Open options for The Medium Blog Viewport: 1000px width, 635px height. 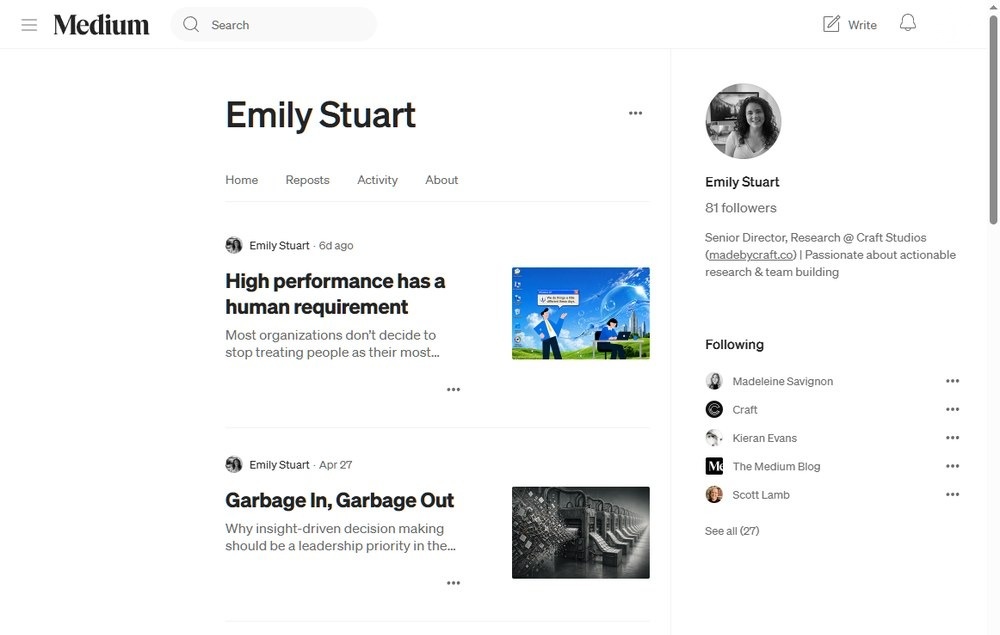coord(952,466)
